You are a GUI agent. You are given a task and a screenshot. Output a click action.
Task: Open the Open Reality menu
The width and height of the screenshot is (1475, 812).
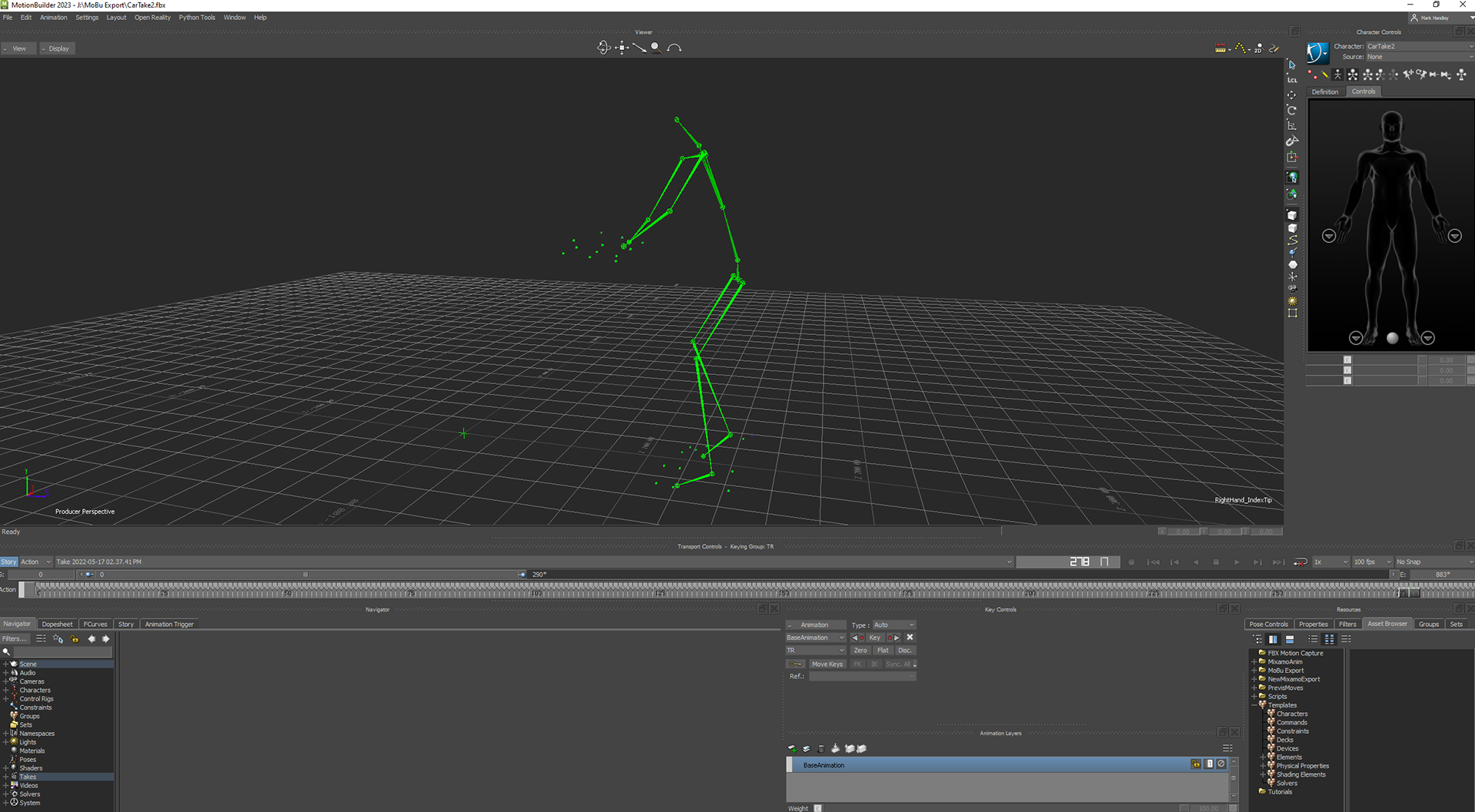point(152,18)
